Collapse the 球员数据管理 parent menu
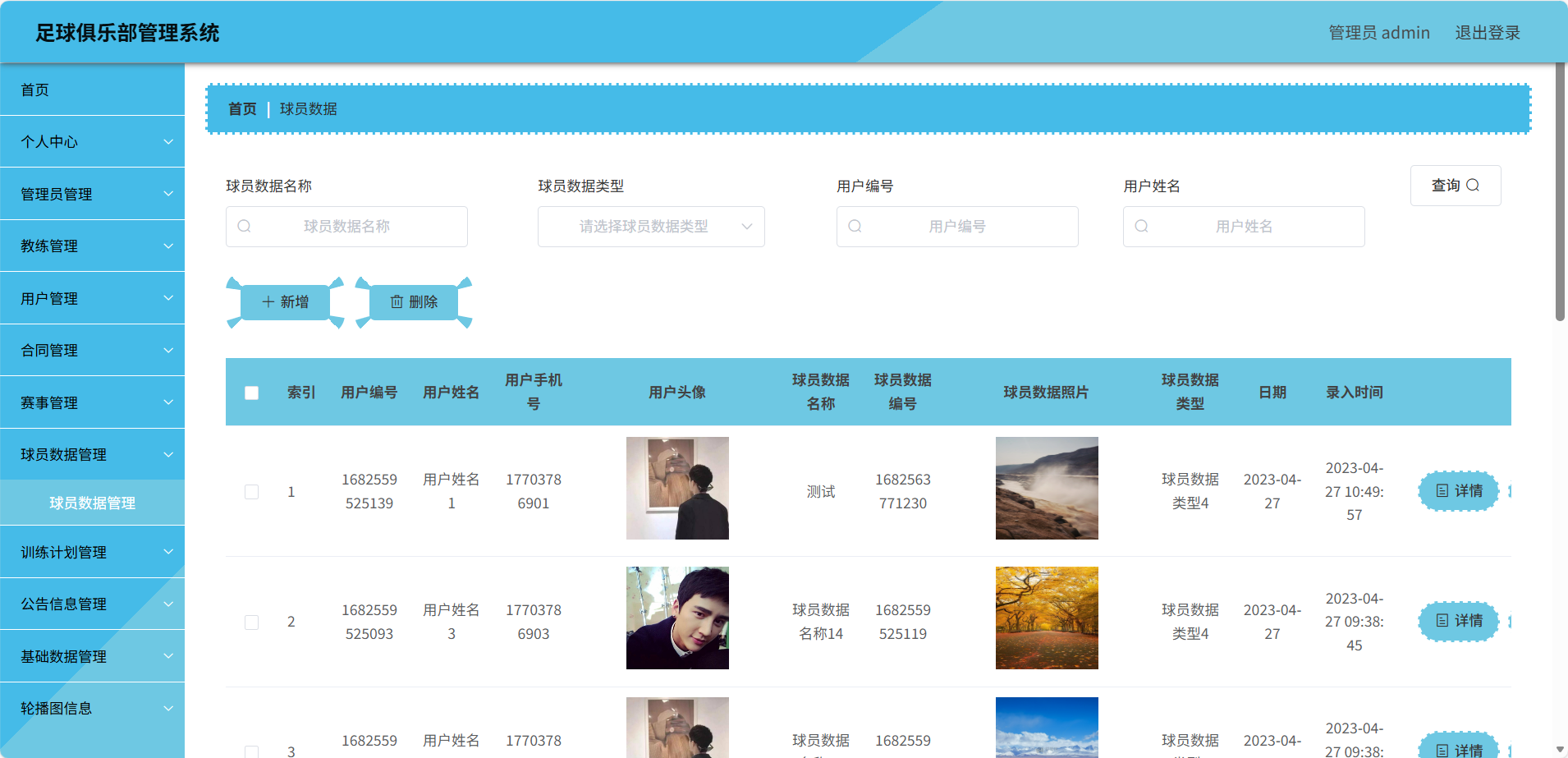Screen dimensions: 1568x758 [x=92, y=455]
